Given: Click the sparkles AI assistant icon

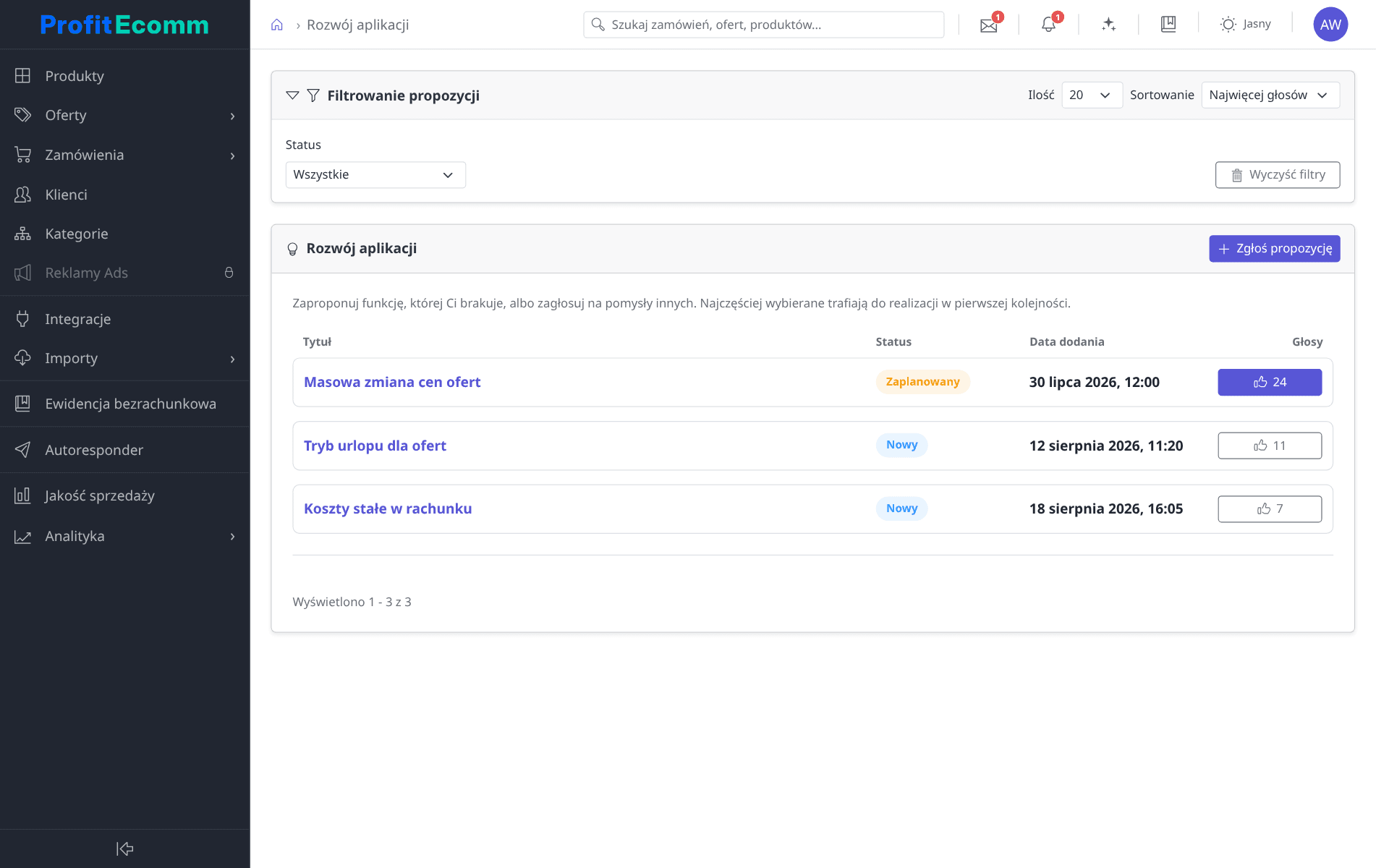Looking at the screenshot, I should coord(1108,25).
